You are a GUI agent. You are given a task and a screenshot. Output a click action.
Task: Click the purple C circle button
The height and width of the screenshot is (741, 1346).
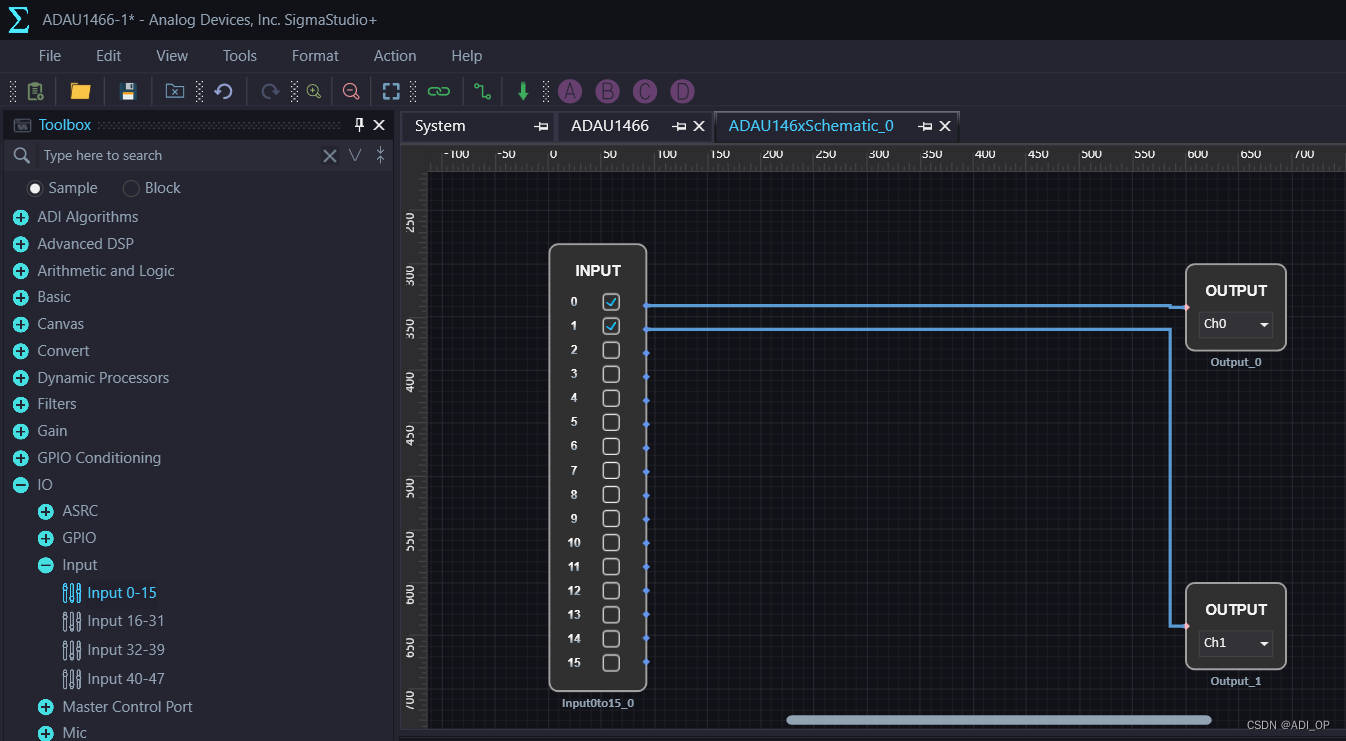click(x=645, y=92)
